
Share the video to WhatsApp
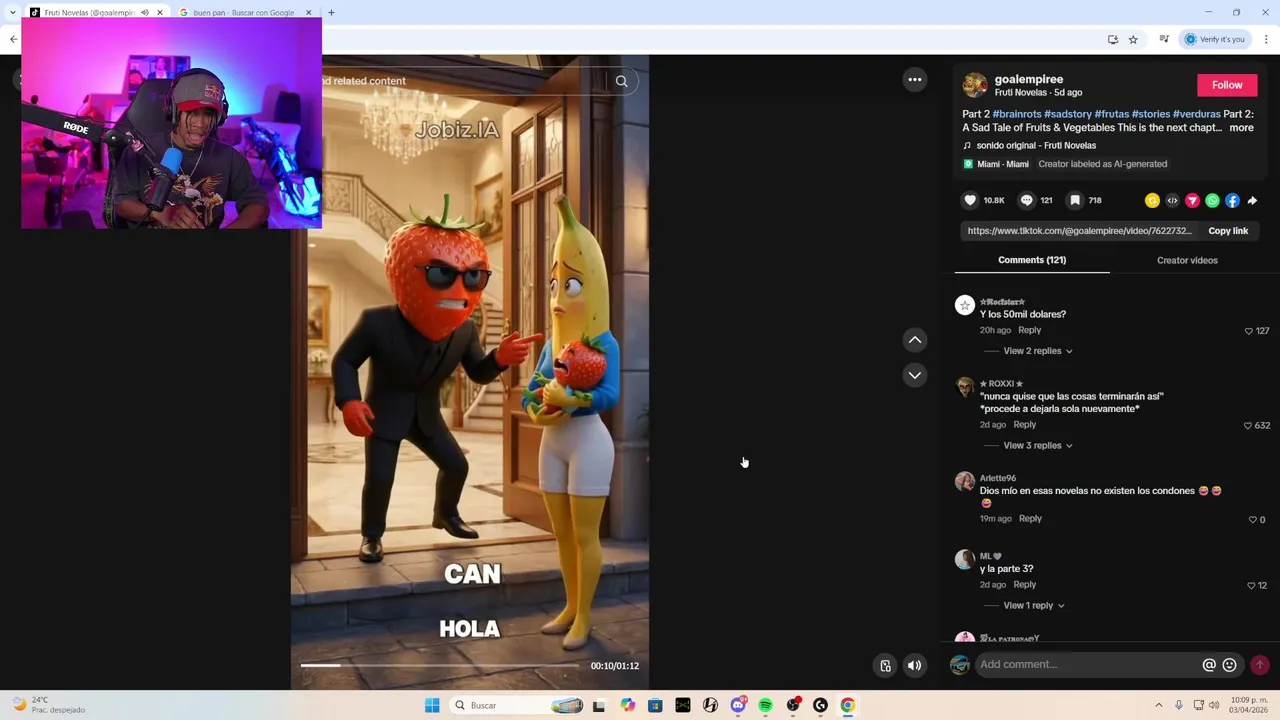coord(1212,200)
